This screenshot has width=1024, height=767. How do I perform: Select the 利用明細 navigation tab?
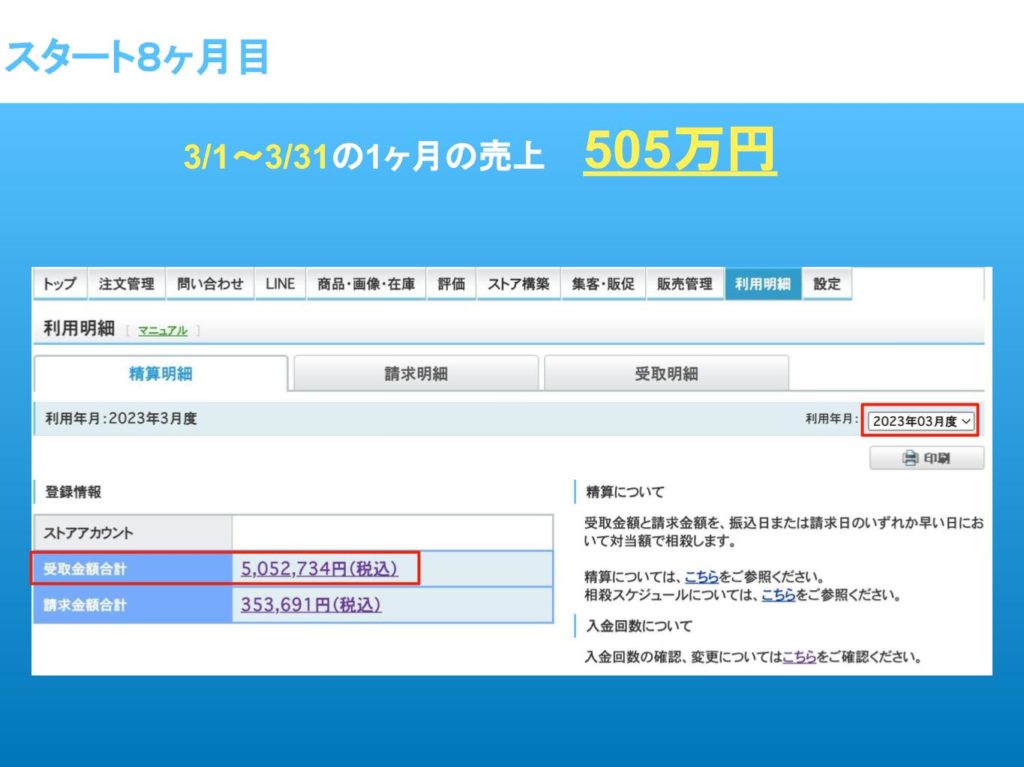pos(763,284)
